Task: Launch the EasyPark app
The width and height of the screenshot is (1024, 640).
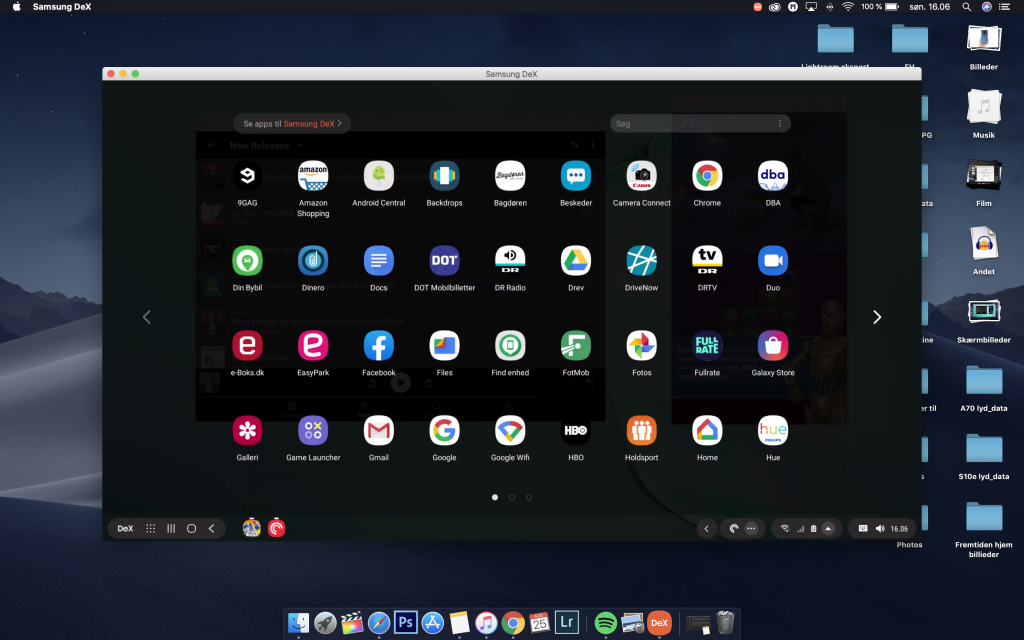Action: point(313,345)
